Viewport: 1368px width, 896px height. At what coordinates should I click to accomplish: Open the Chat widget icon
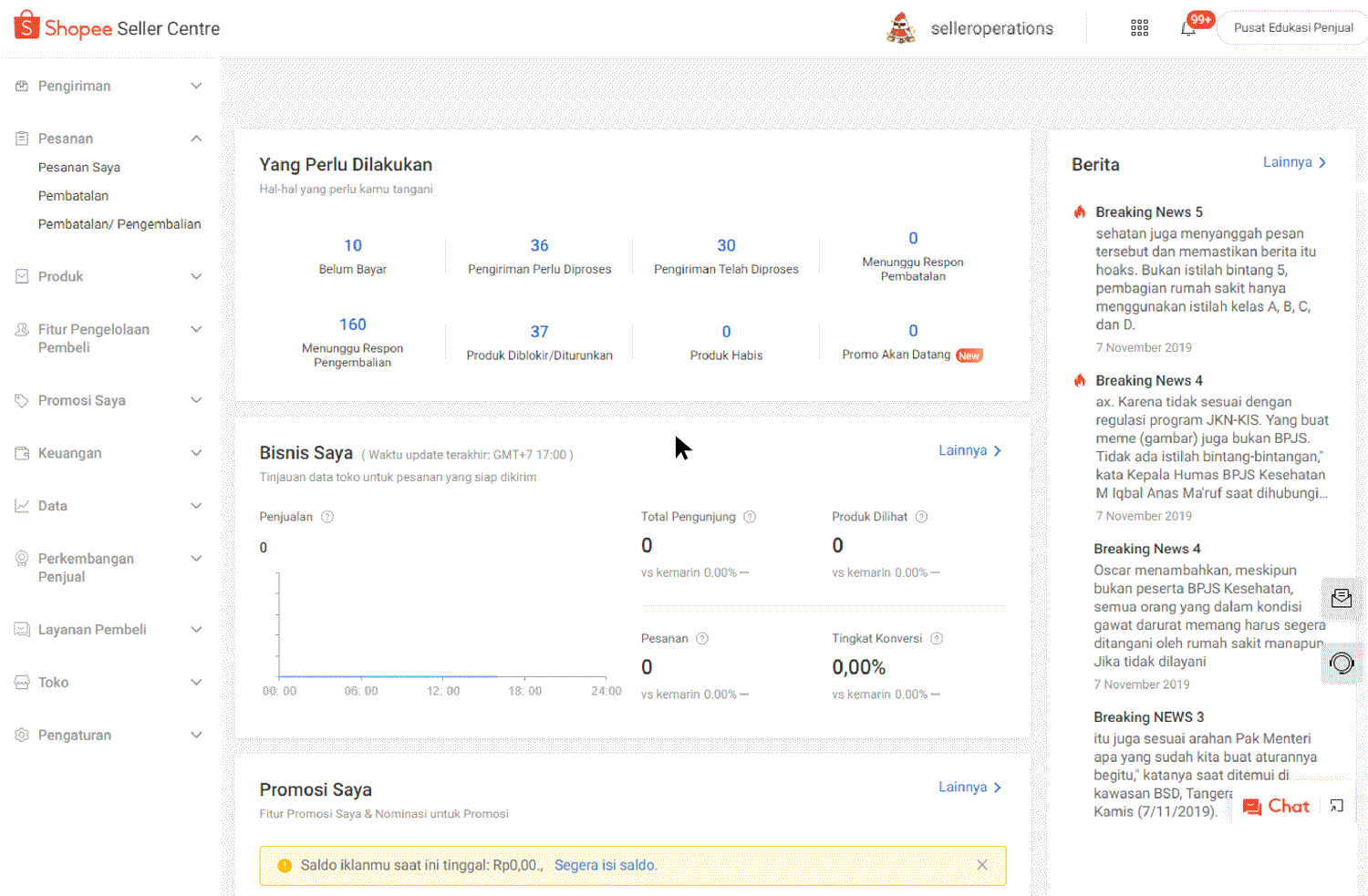point(1276,807)
